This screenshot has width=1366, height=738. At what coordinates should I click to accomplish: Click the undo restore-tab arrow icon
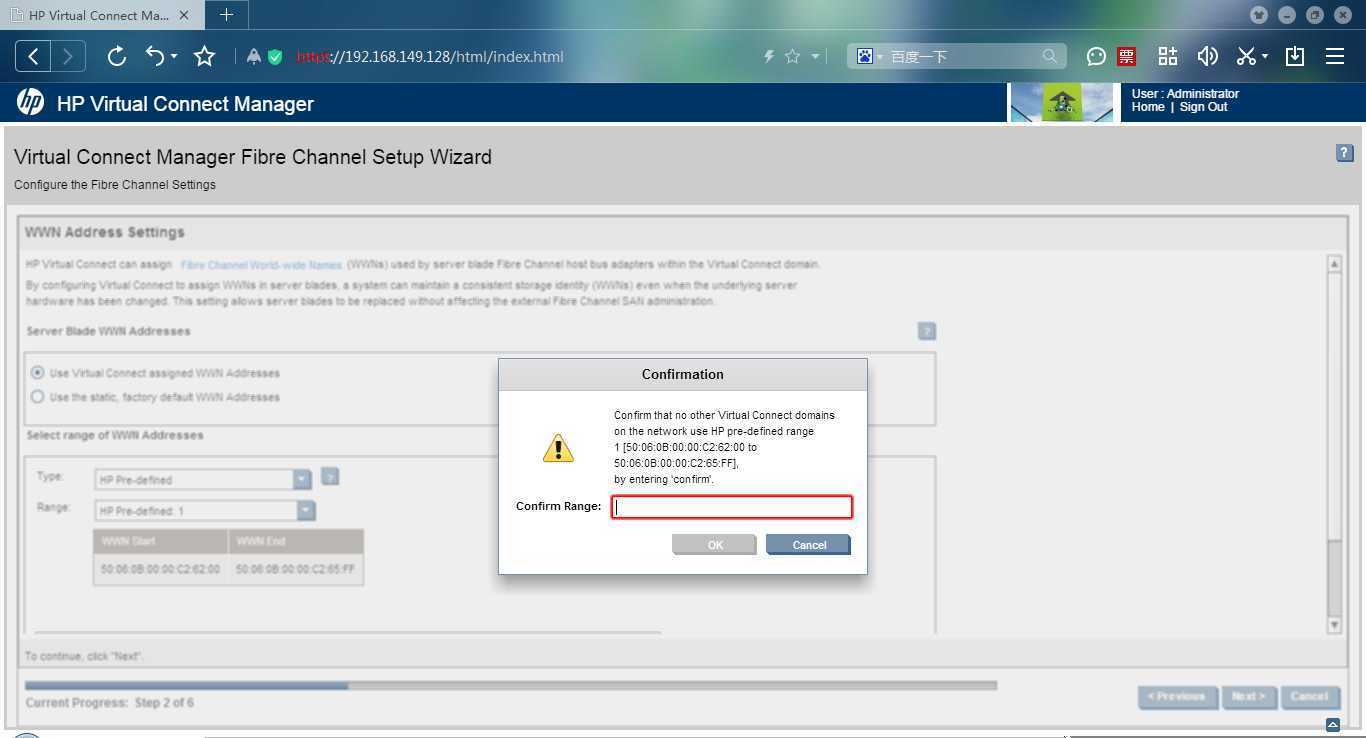[155, 56]
